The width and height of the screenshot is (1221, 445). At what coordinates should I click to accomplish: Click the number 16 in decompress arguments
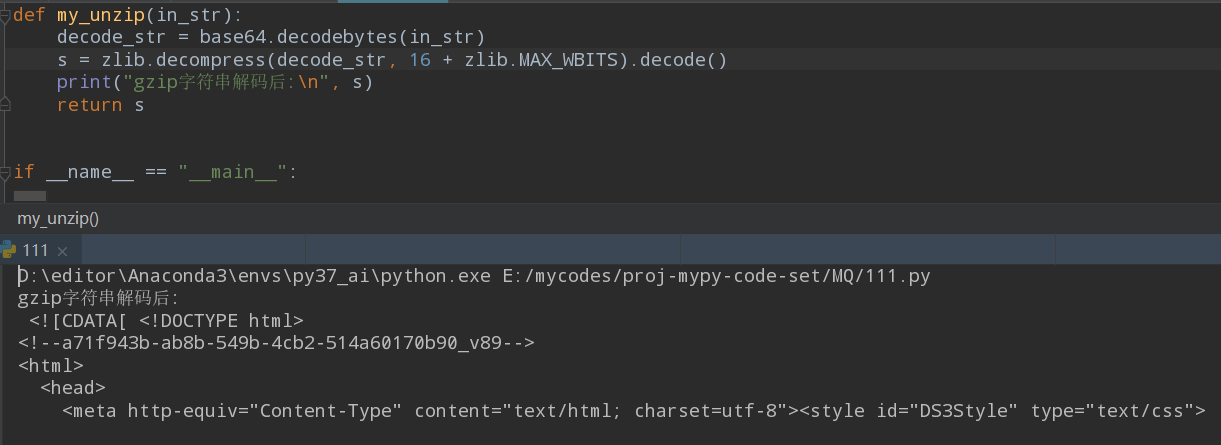tap(420, 60)
